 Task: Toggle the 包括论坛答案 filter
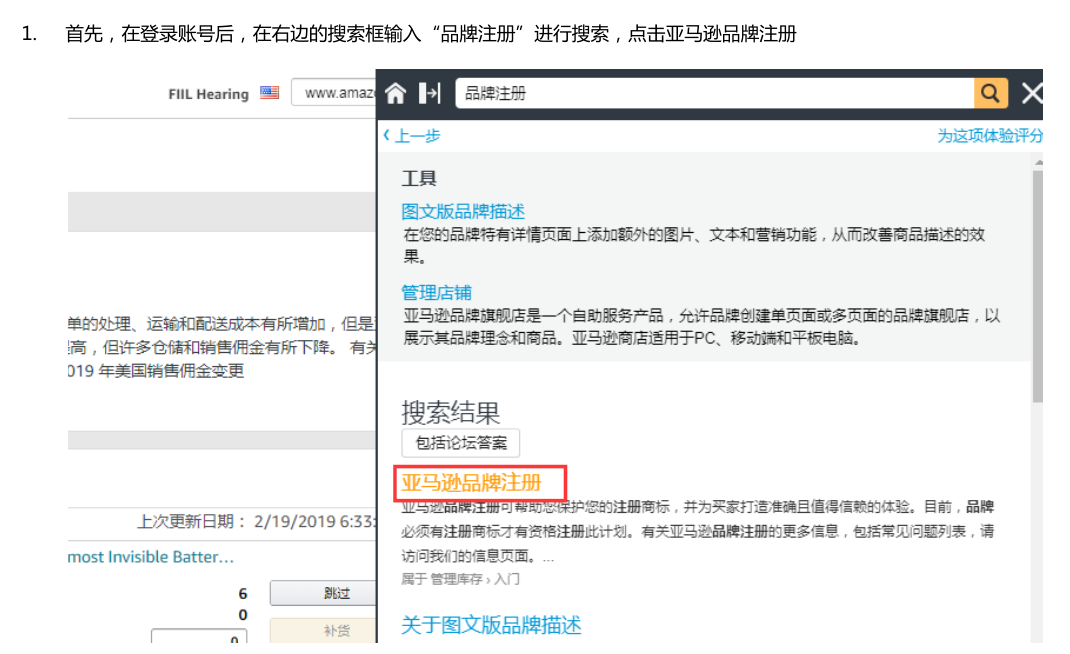point(460,443)
